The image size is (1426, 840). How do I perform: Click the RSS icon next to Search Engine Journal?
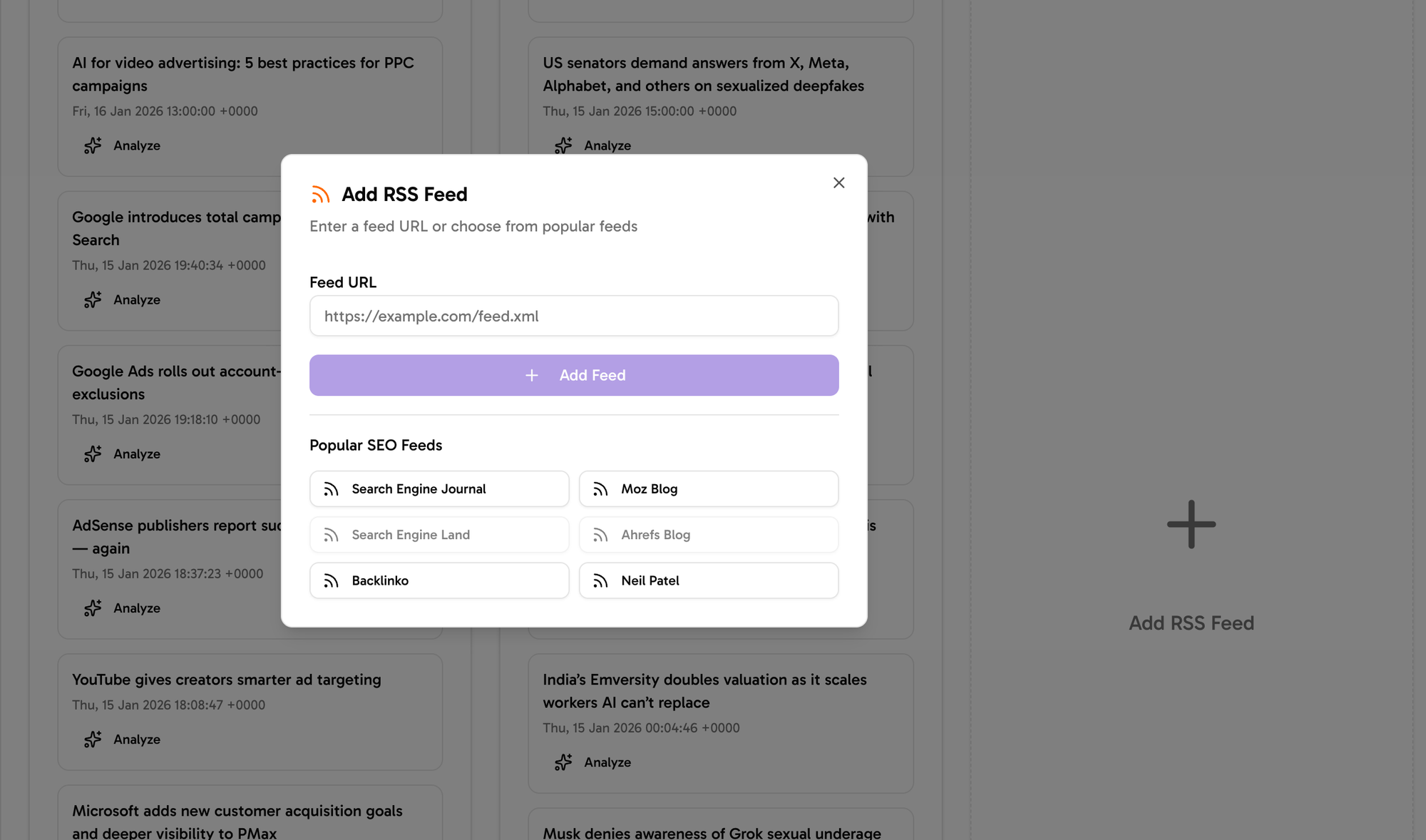331,488
